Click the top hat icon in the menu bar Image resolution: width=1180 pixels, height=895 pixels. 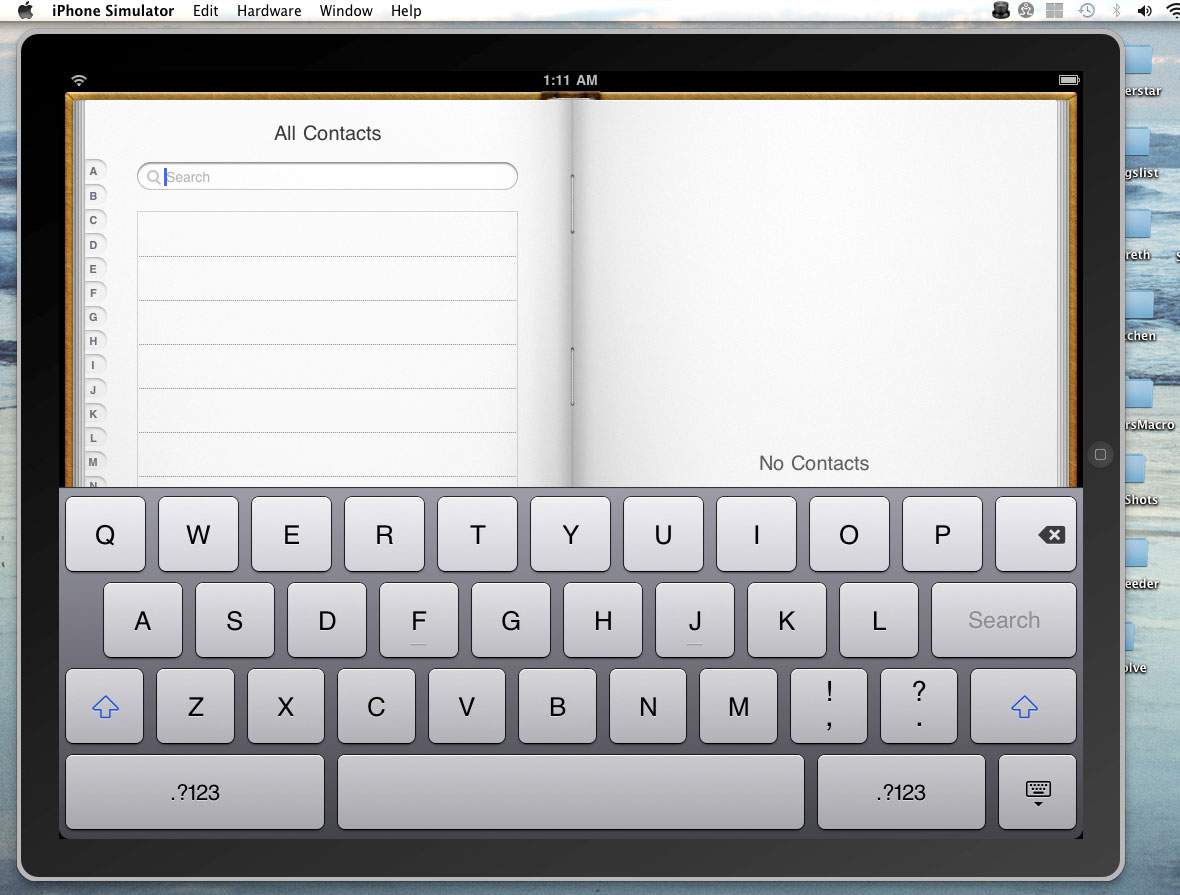tap(1000, 11)
